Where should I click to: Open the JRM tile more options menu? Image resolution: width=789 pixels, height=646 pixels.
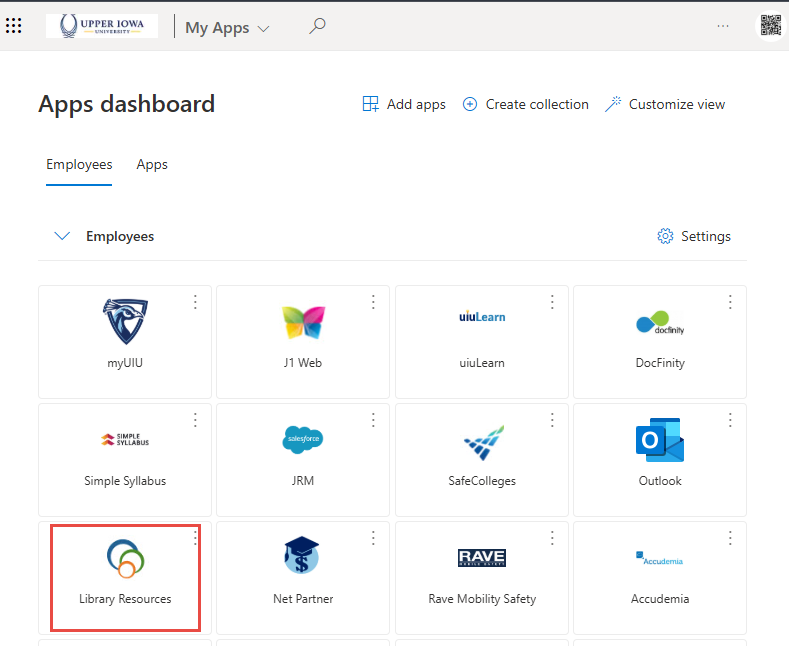(373, 420)
